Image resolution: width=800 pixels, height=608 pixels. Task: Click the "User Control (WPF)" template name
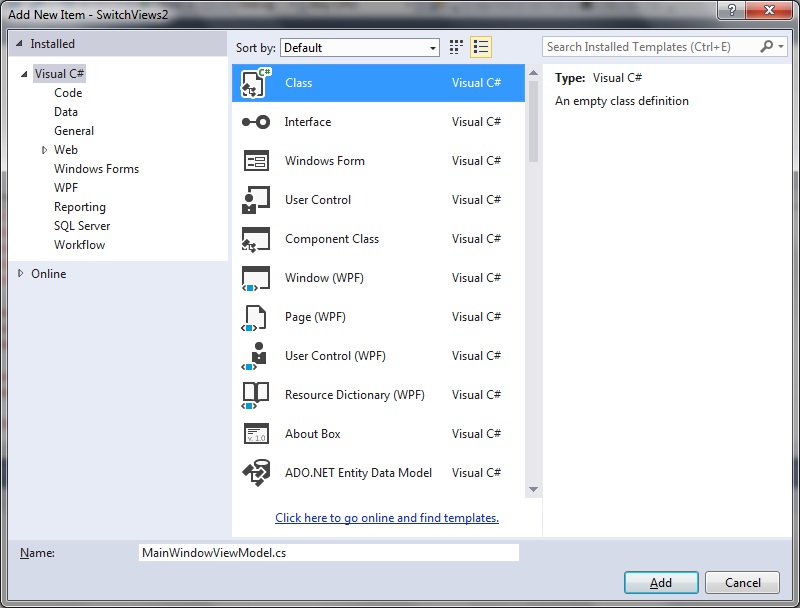point(335,356)
